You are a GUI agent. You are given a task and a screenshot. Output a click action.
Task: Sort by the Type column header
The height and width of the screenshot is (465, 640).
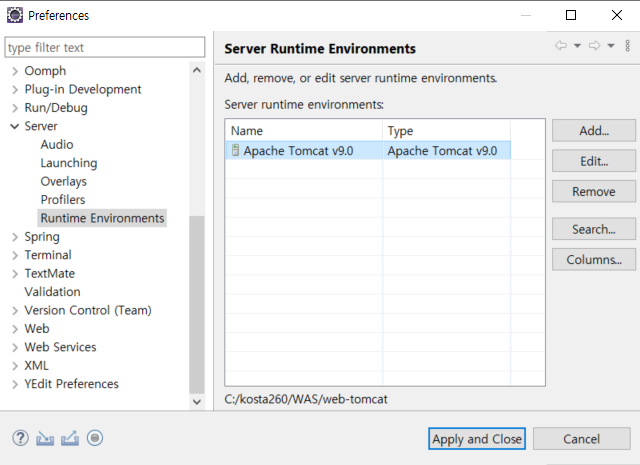[x=447, y=131]
